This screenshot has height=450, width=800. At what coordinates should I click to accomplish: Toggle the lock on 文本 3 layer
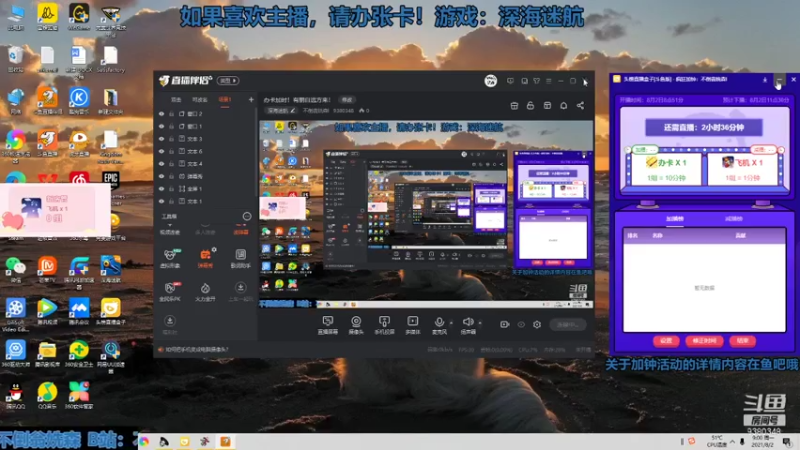click(x=171, y=139)
